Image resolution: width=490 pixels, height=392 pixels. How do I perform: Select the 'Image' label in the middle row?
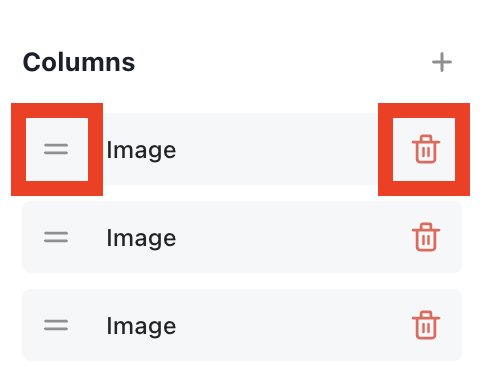click(x=141, y=239)
